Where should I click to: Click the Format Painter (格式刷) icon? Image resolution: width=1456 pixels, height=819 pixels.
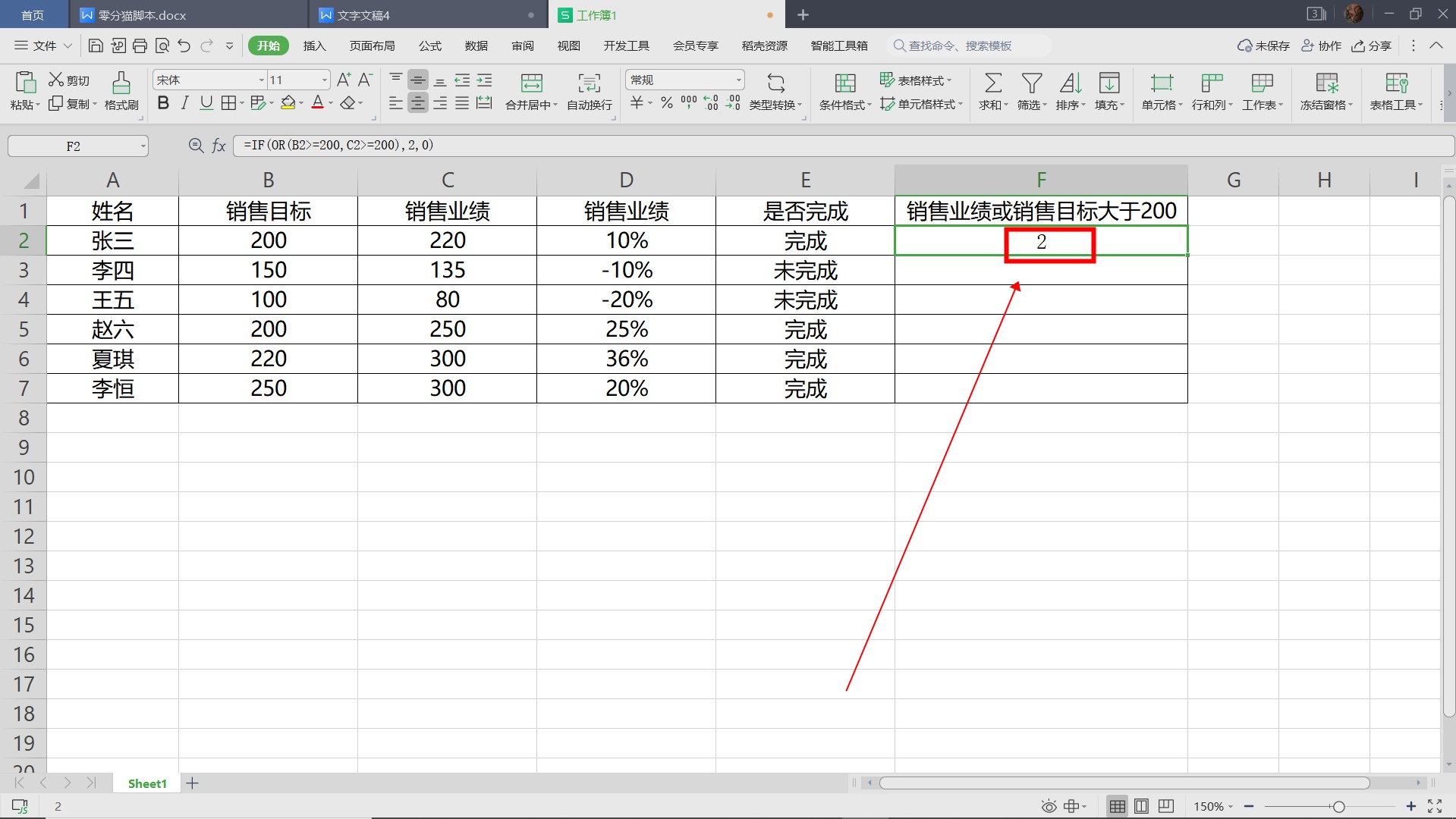click(x=121, y=83)
